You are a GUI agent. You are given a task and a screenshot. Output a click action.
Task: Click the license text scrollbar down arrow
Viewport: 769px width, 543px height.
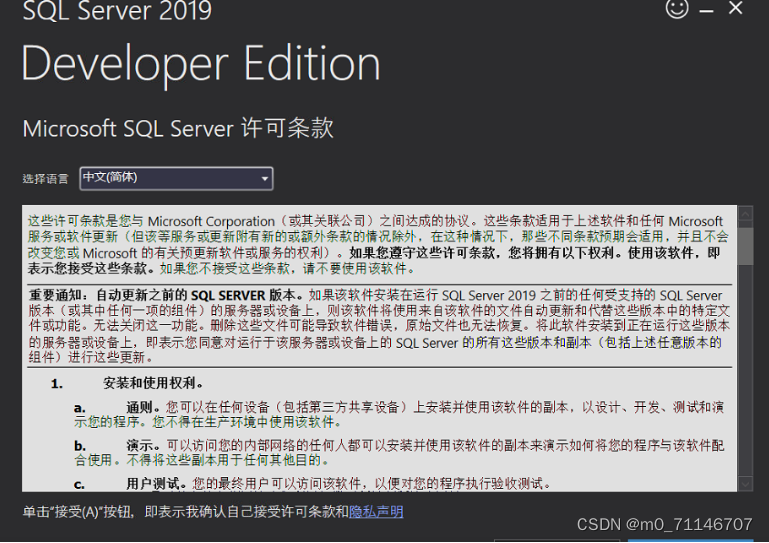point(745,484)
